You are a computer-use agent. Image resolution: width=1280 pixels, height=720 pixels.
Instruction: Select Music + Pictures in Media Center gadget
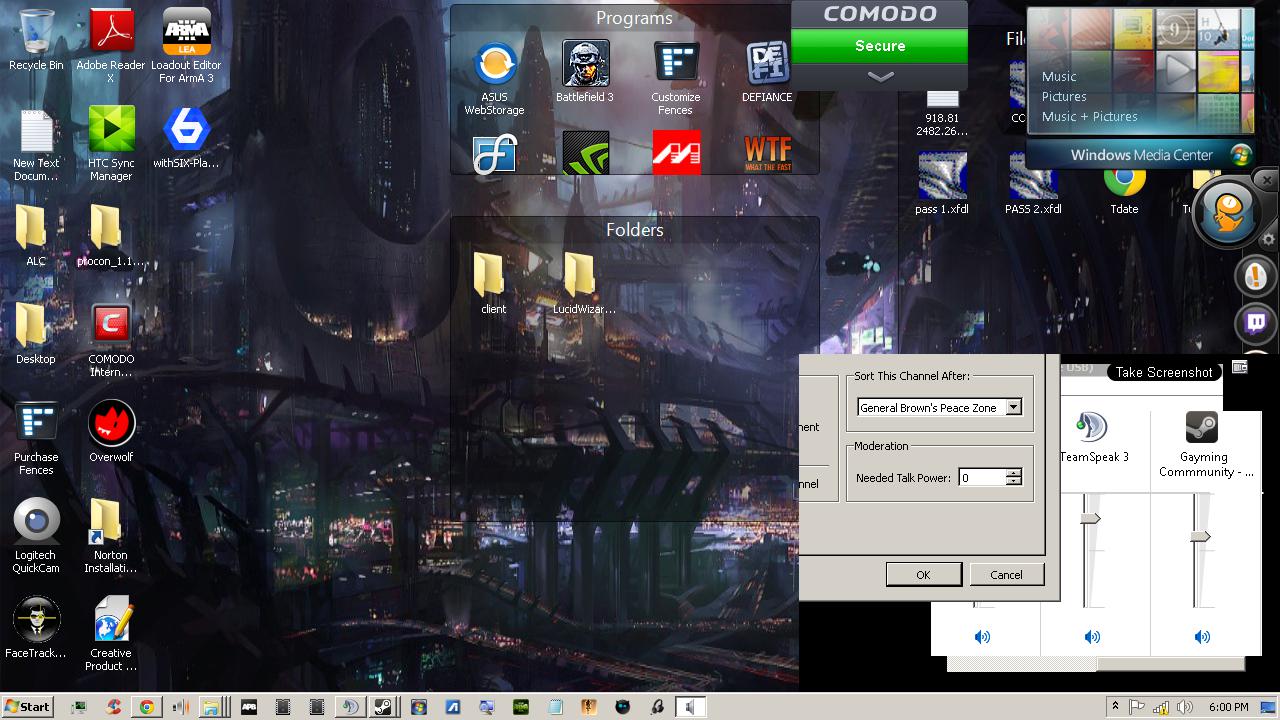1090,116
